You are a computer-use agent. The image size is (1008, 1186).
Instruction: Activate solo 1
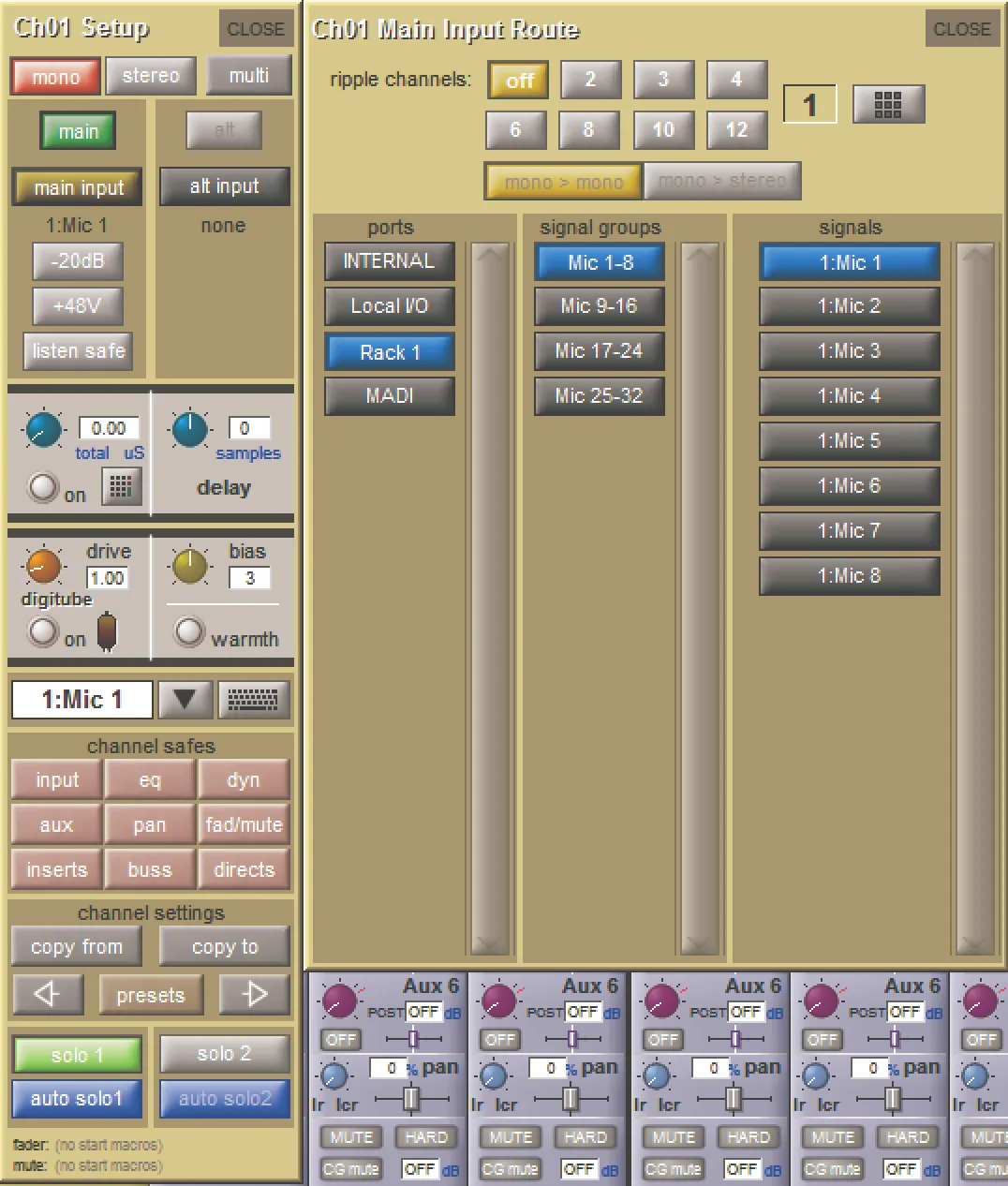[x=78, y=1055]
